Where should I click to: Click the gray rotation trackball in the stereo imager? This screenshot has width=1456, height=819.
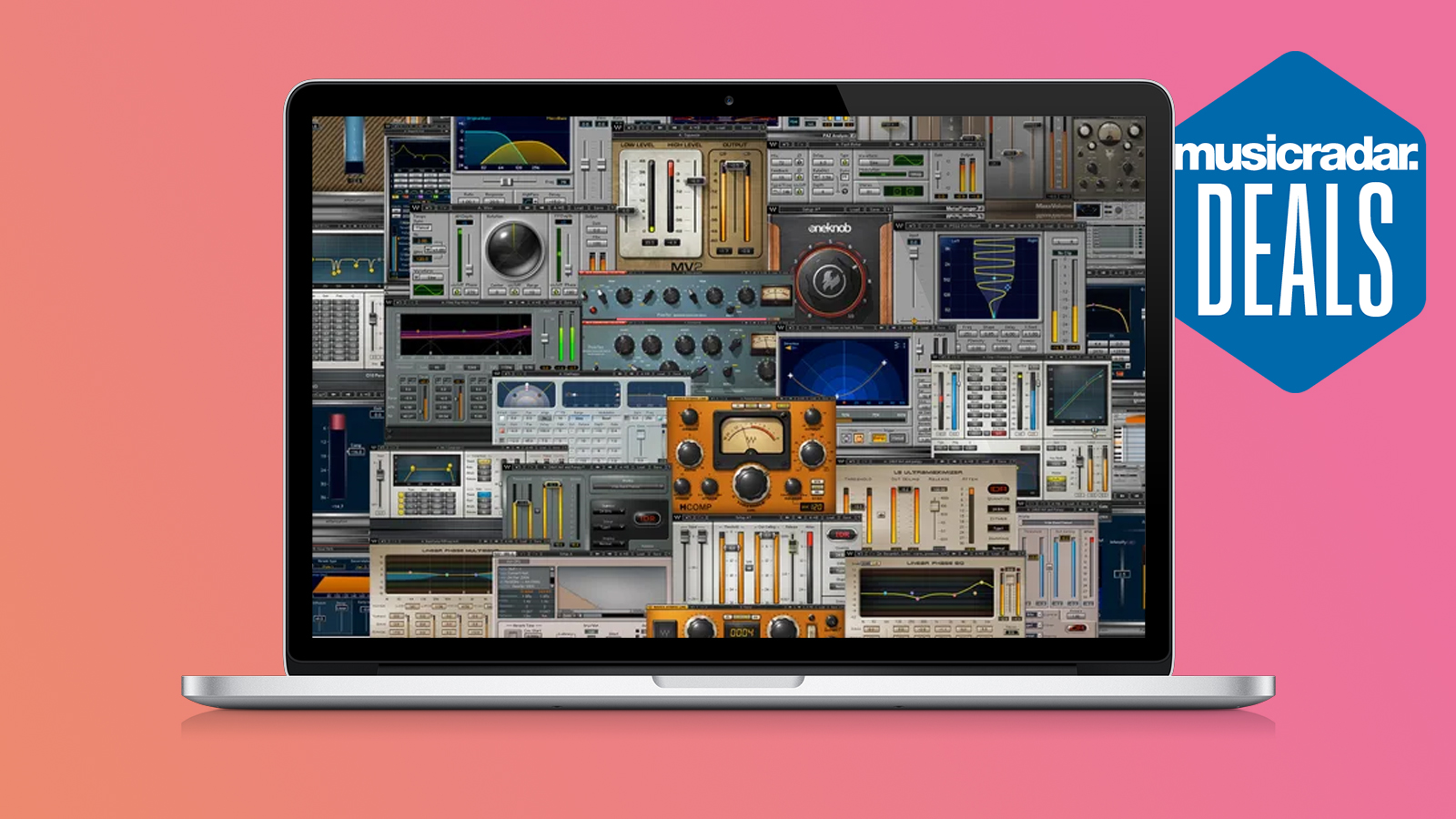513,248
